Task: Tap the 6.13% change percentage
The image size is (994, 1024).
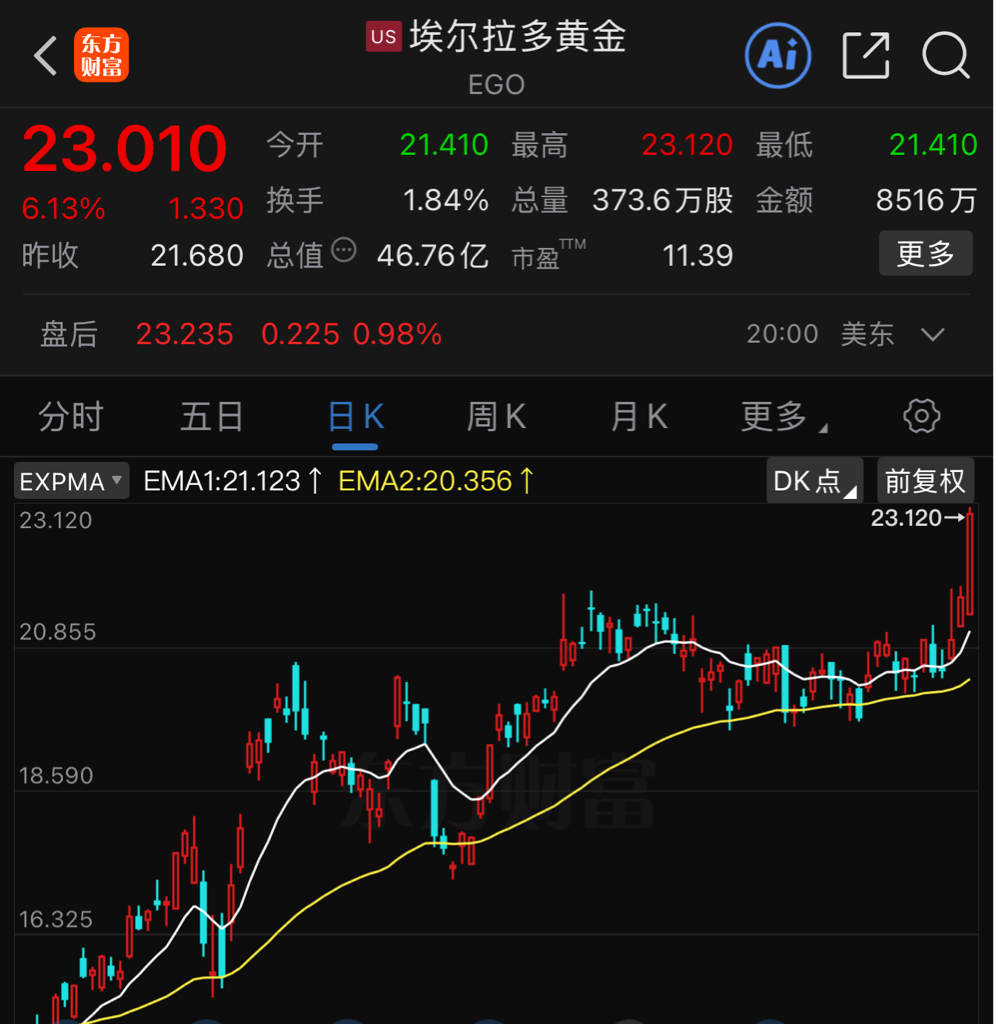Action: pos(63,209)
